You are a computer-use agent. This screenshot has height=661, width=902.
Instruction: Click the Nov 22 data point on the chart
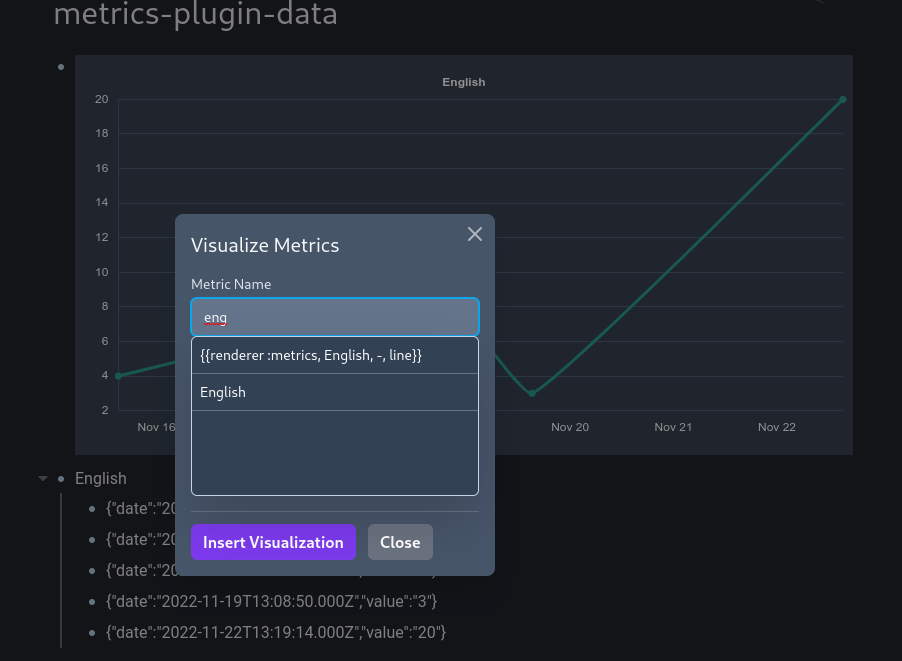click(842, 99)
